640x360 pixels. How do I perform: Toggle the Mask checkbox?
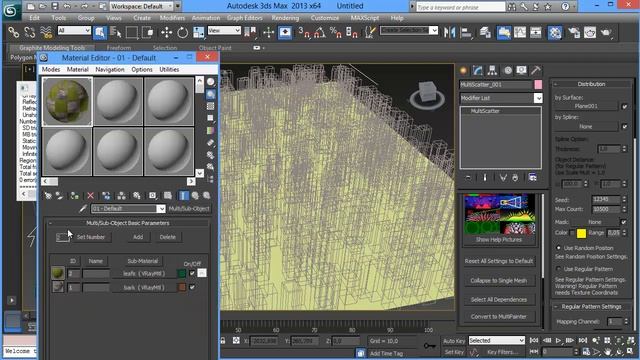(x=623, y=222)
